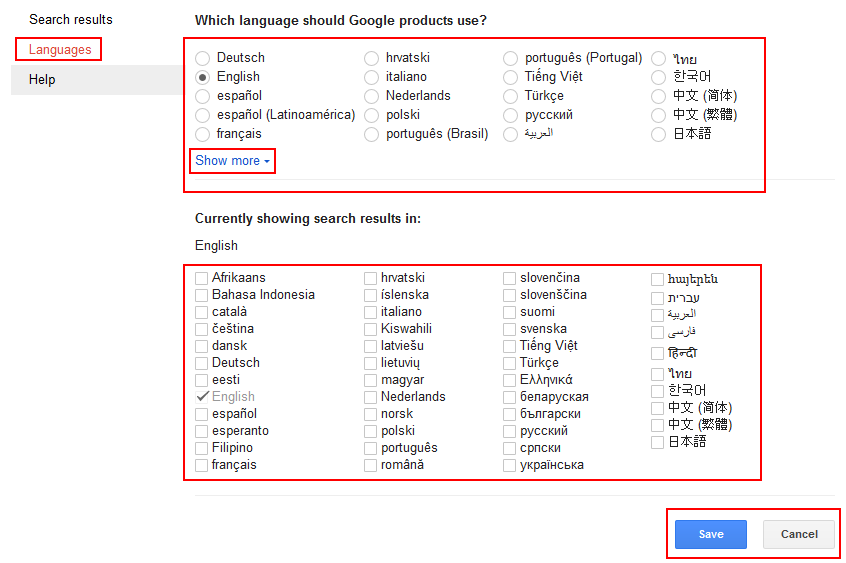Viewport: 846px width, 563px height.
Task: Enable the Ελληνικά checkbox
Action: pyautogui.click(x=509, y=381)
